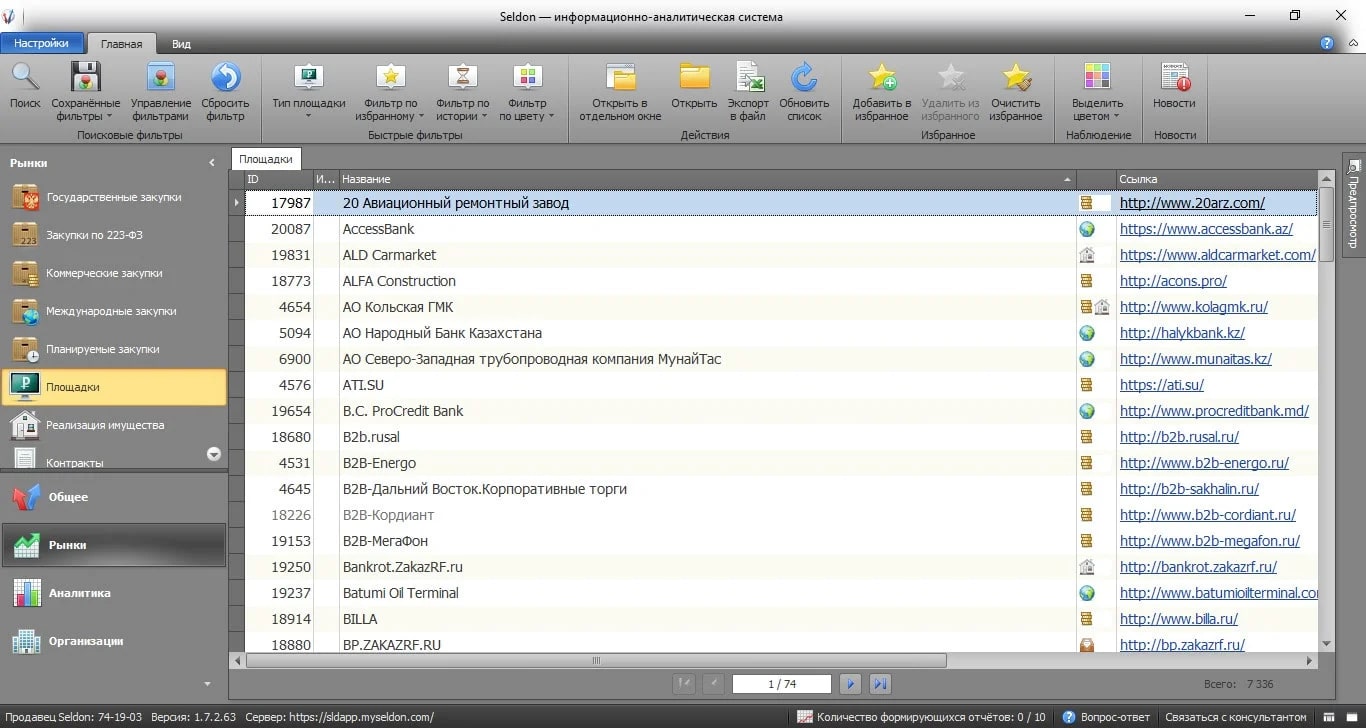The width and height of the screenshot is (1366, 728).
Task: Open Сохранённые фильтры saved filters
Action: 86,91
